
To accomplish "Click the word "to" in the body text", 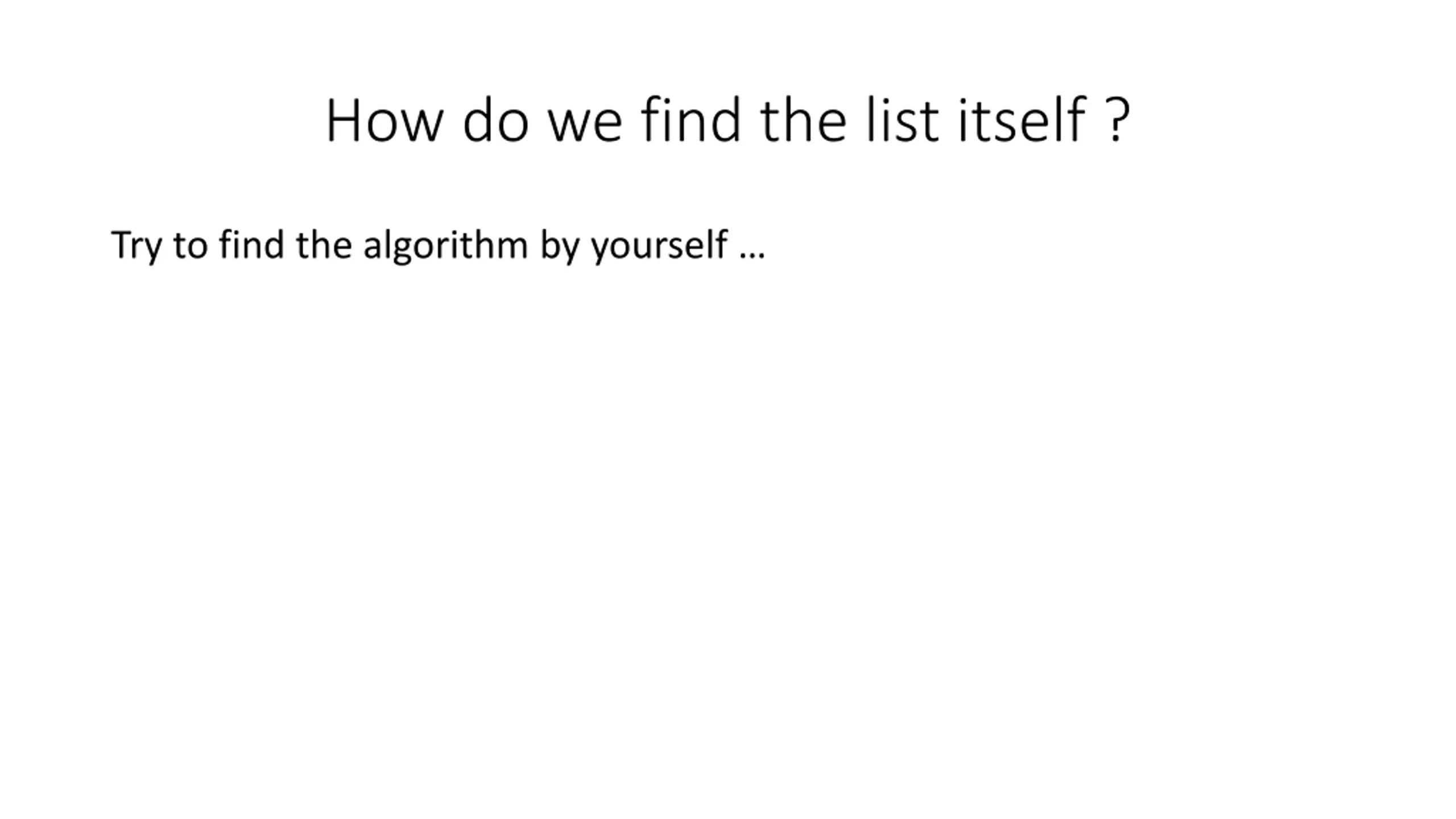I will 191,246.
